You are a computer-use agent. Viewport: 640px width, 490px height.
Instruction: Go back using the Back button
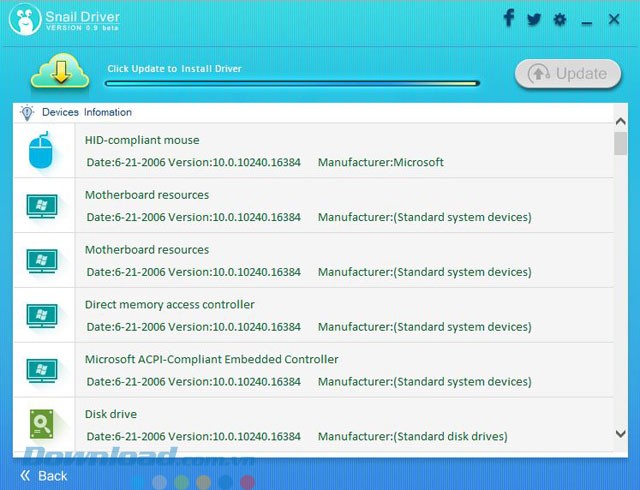pyautogui.click(x=44, y=475)
